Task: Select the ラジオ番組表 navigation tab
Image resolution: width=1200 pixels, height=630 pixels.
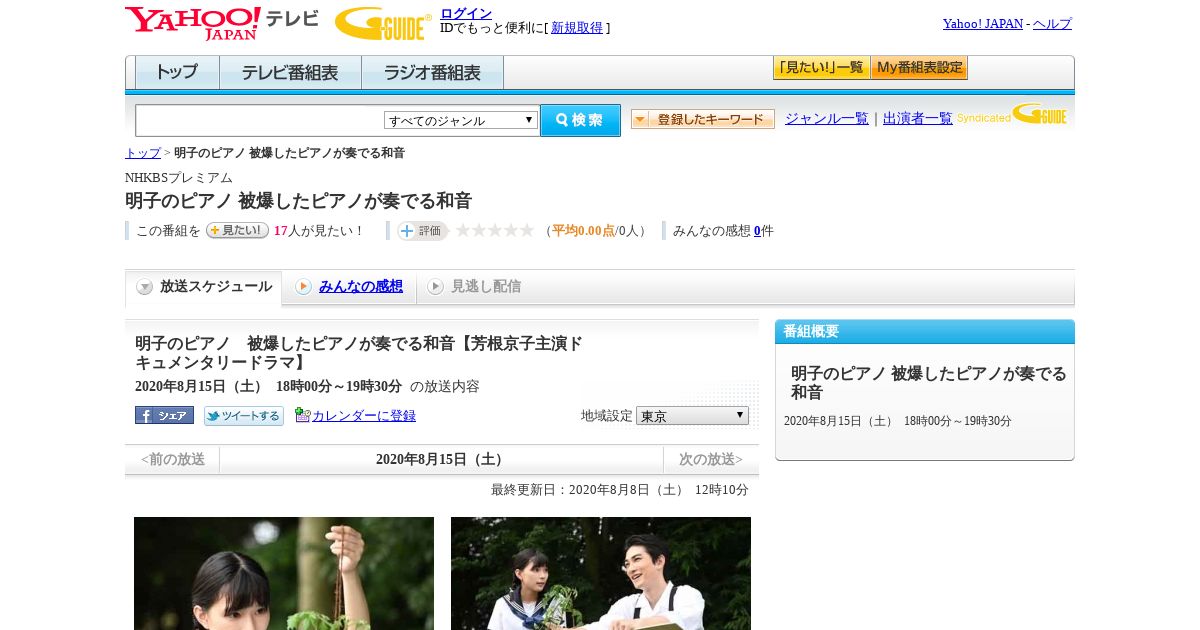Action: [432, 73]
